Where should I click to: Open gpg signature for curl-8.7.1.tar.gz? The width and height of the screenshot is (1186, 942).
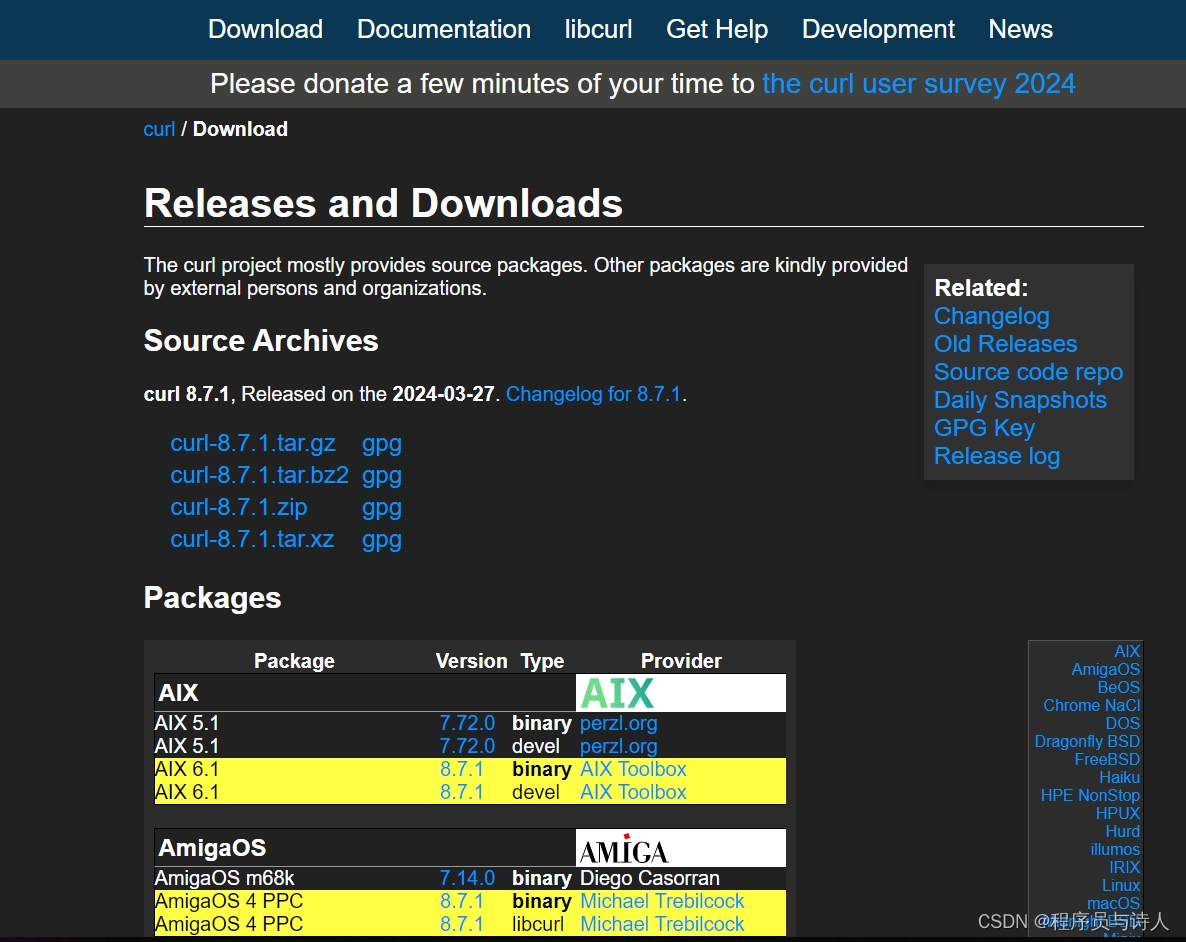[x=382, y=444]
